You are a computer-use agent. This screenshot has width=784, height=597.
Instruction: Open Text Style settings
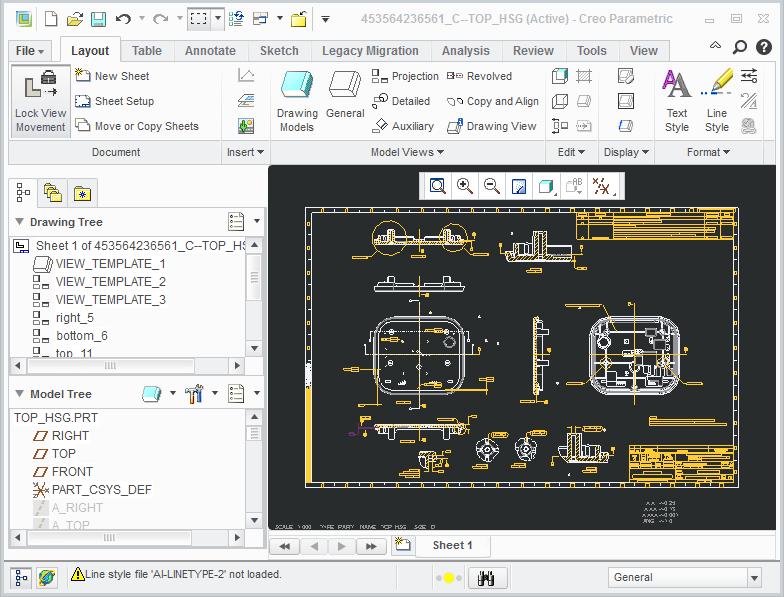pos(676,102)
